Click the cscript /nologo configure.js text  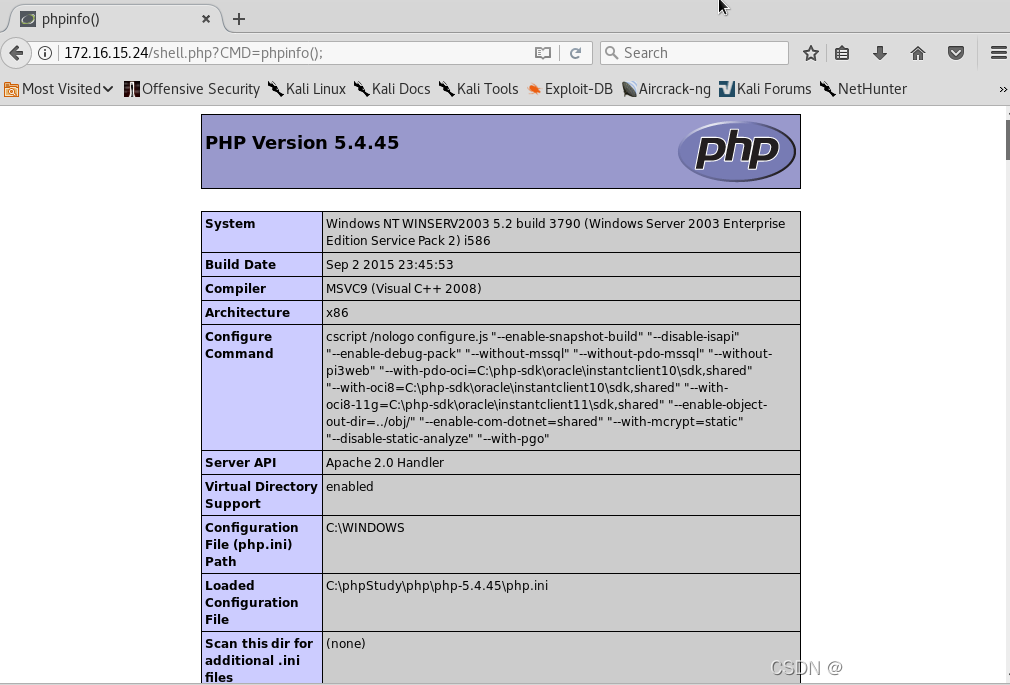[x=407, y=336]
